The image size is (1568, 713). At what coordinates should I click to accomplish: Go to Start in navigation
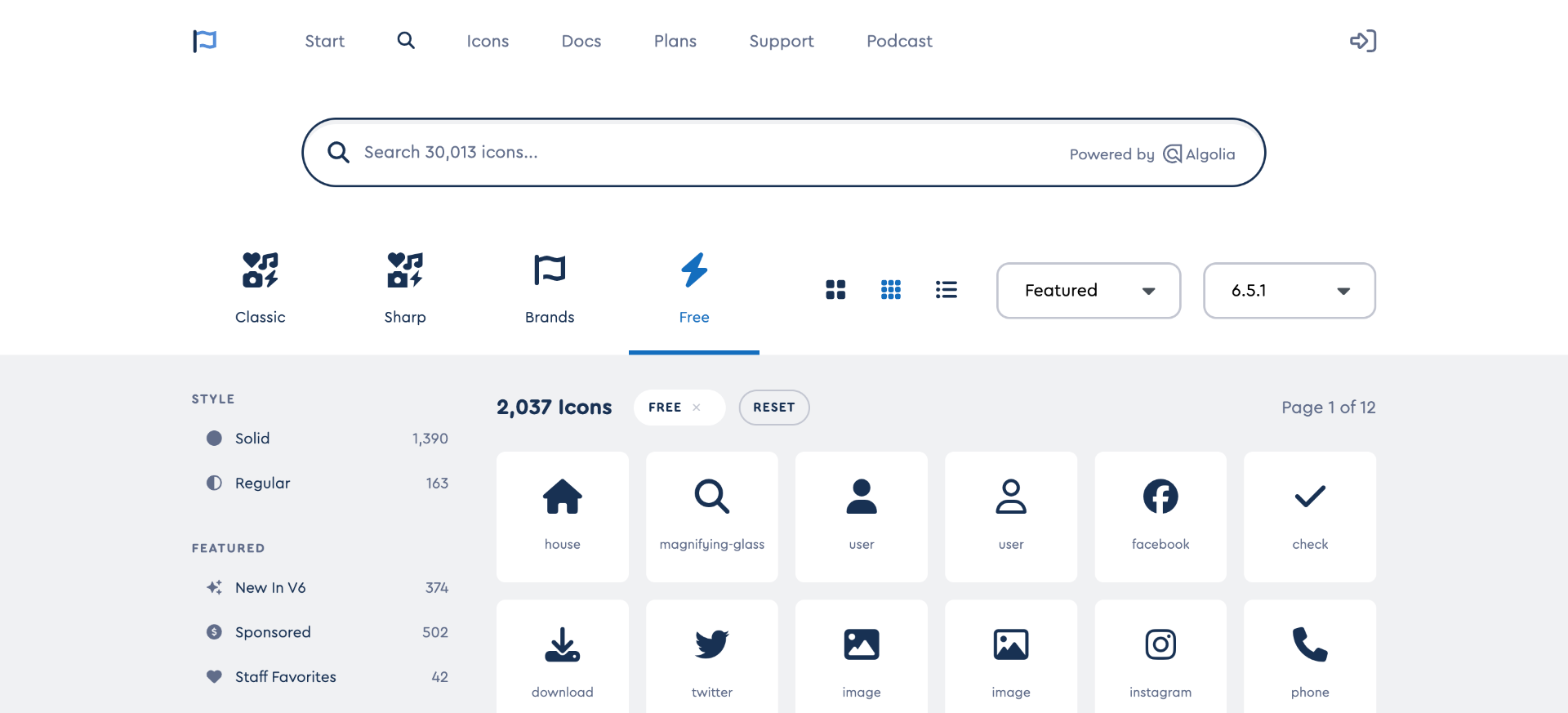324,41
